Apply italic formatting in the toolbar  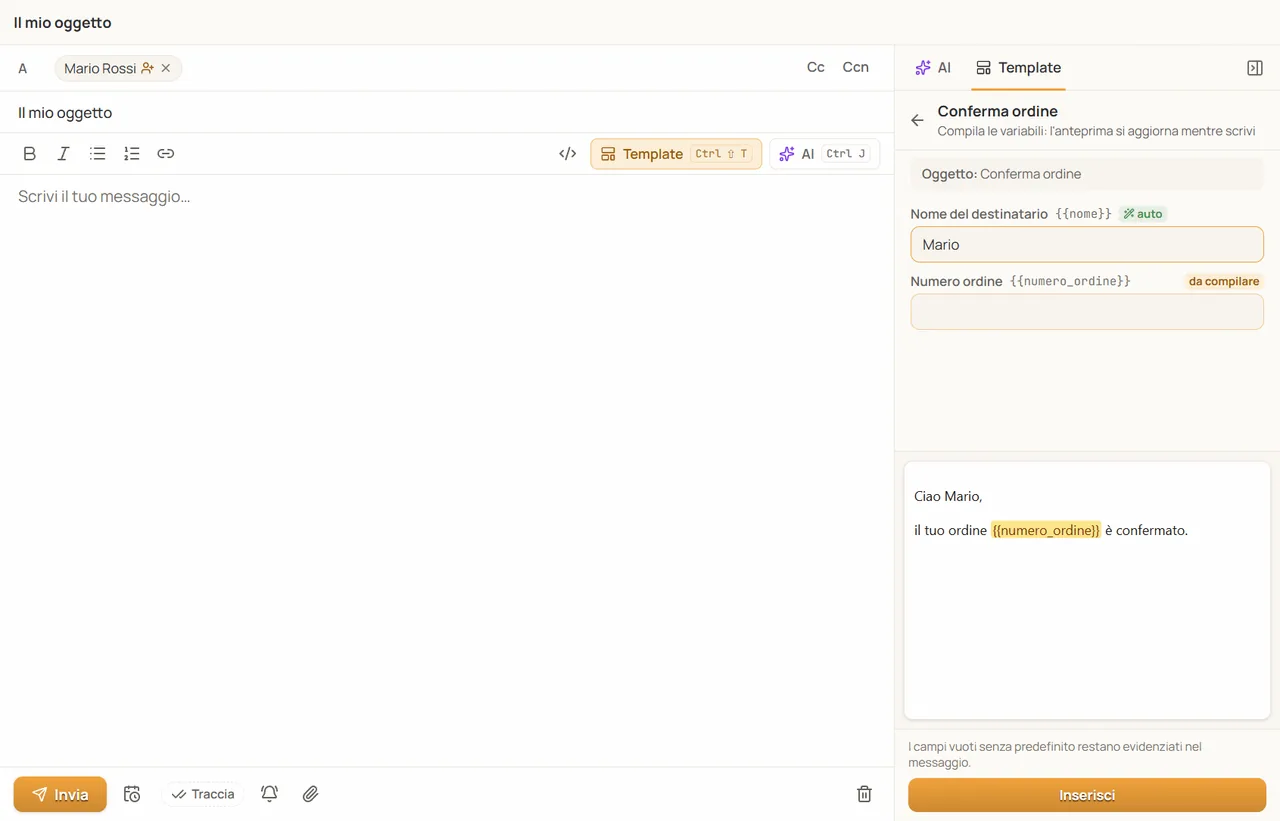(x=63, y=154)
